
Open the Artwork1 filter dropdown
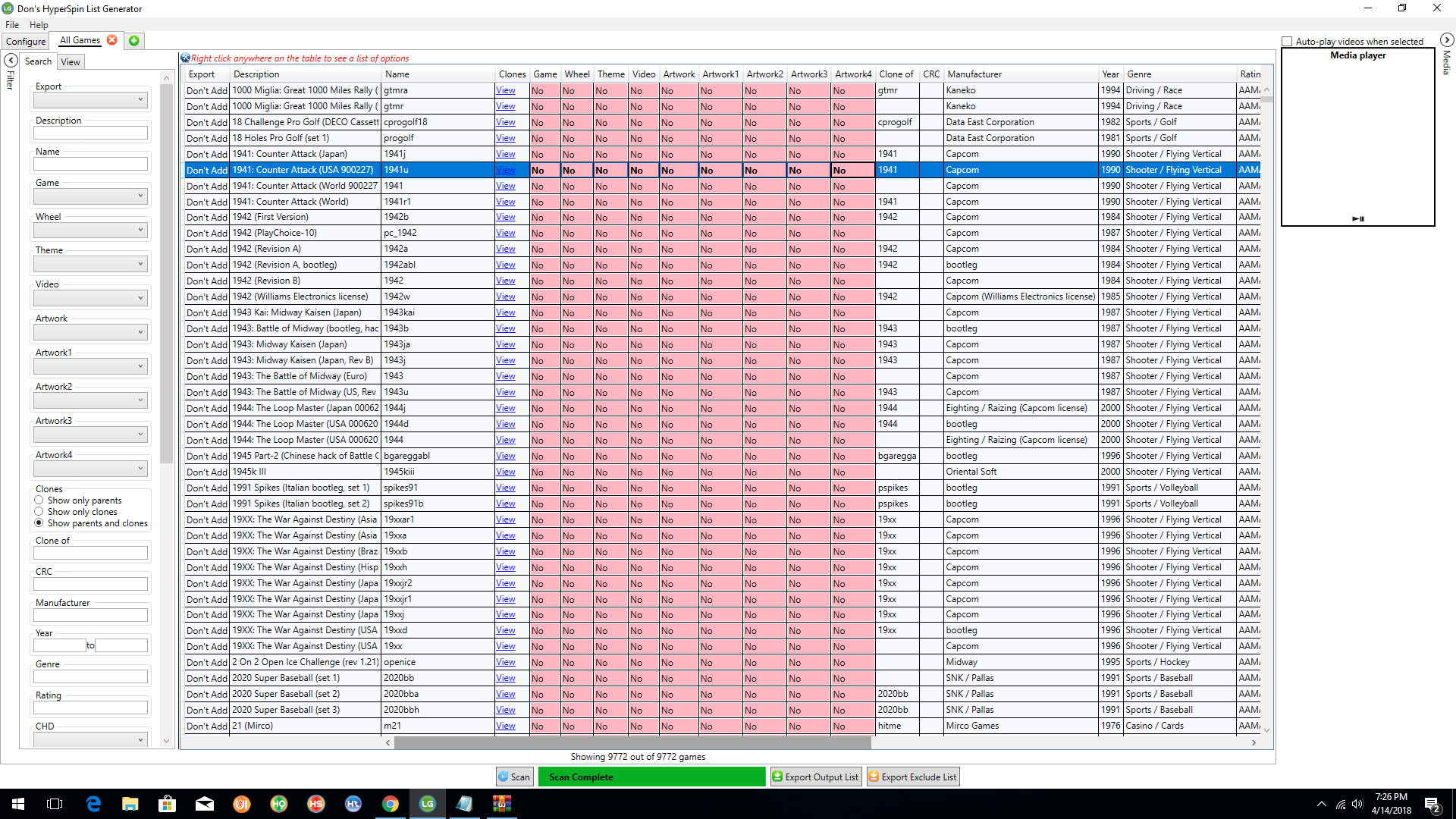(x=90, y=366)
